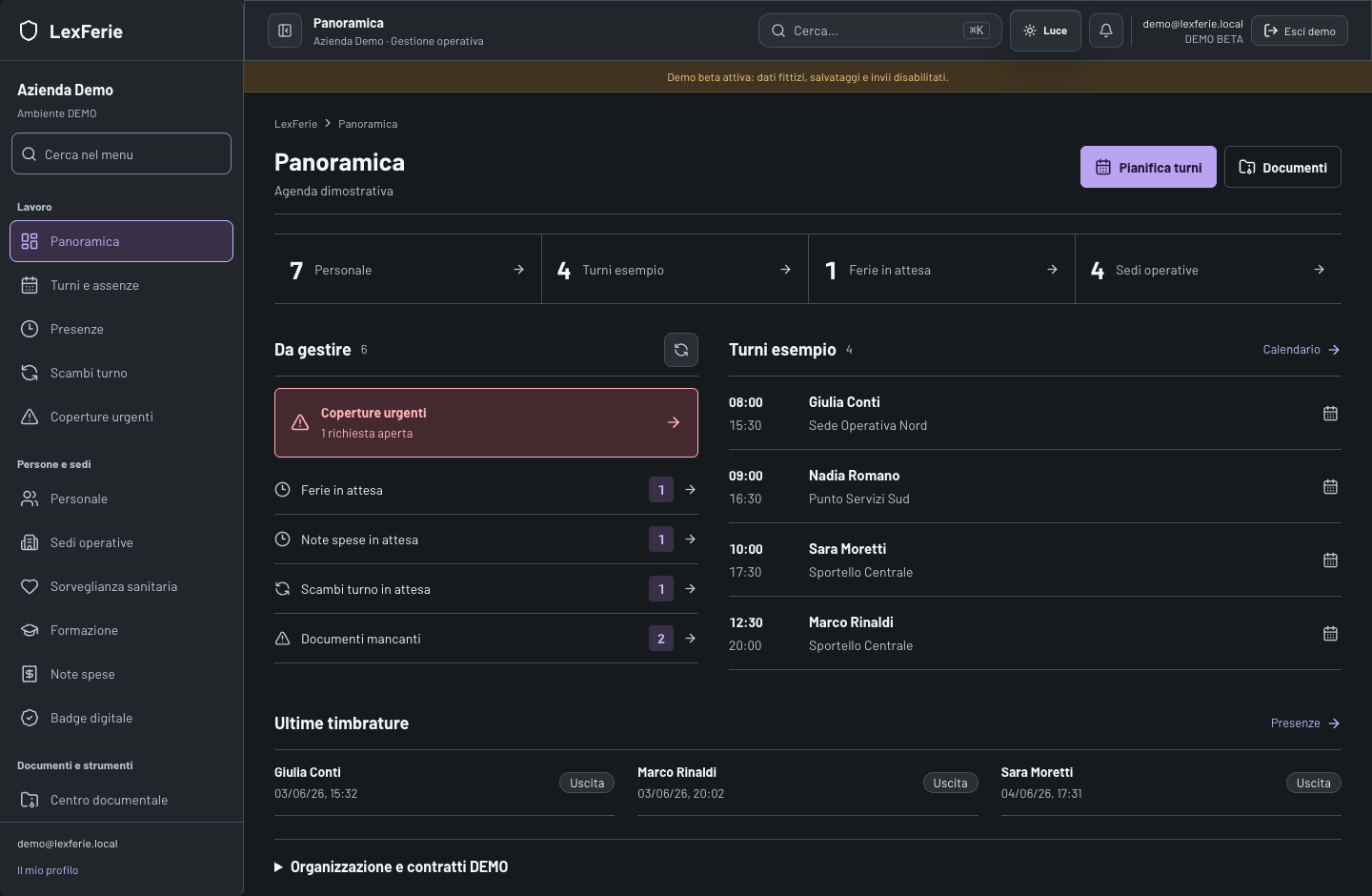This screenshot has height=896, width=1372.
Task: Click Esci demo to log out
Action: [1300, 31]
